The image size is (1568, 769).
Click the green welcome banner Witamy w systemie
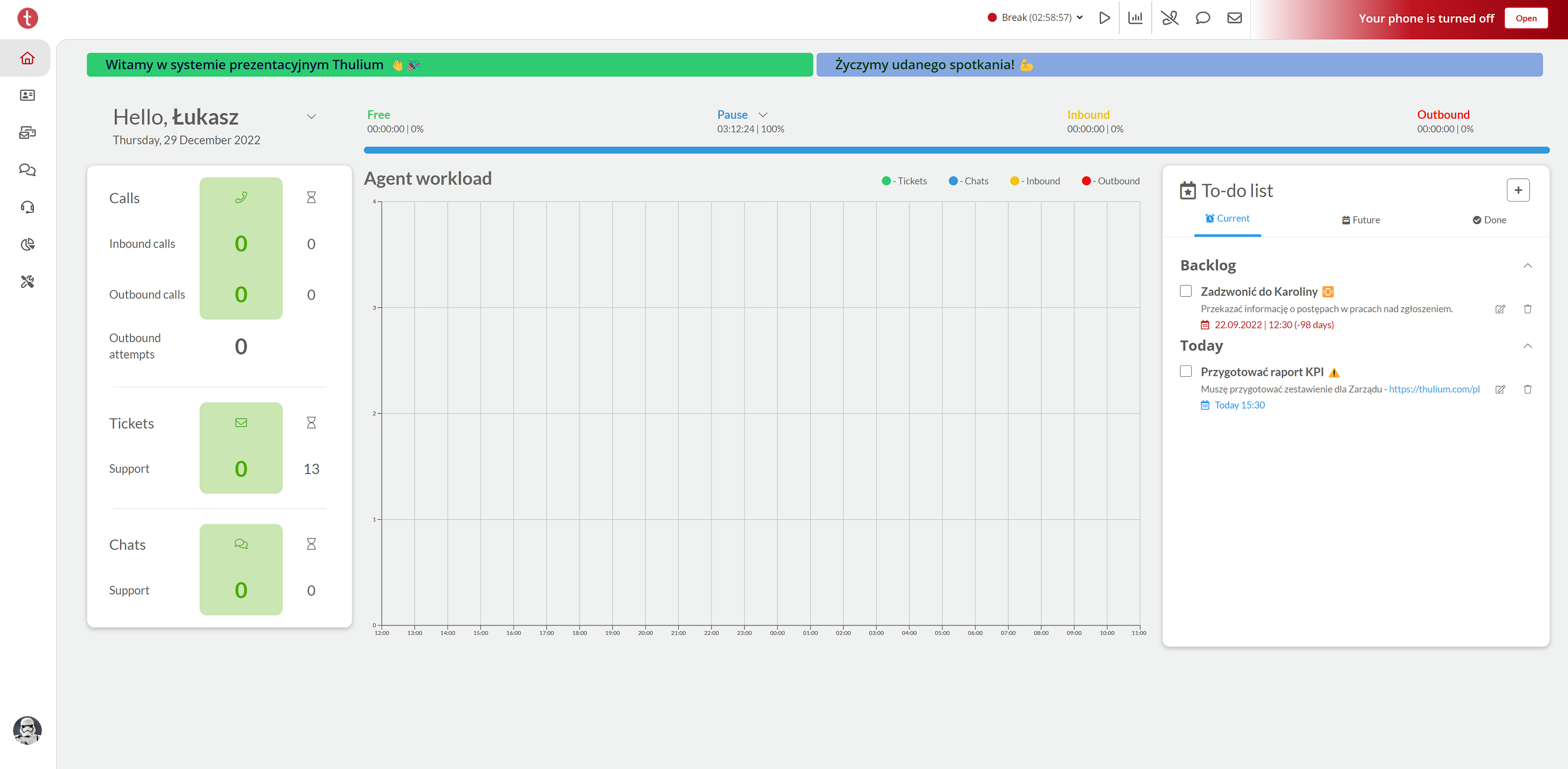tap(450, 64)
